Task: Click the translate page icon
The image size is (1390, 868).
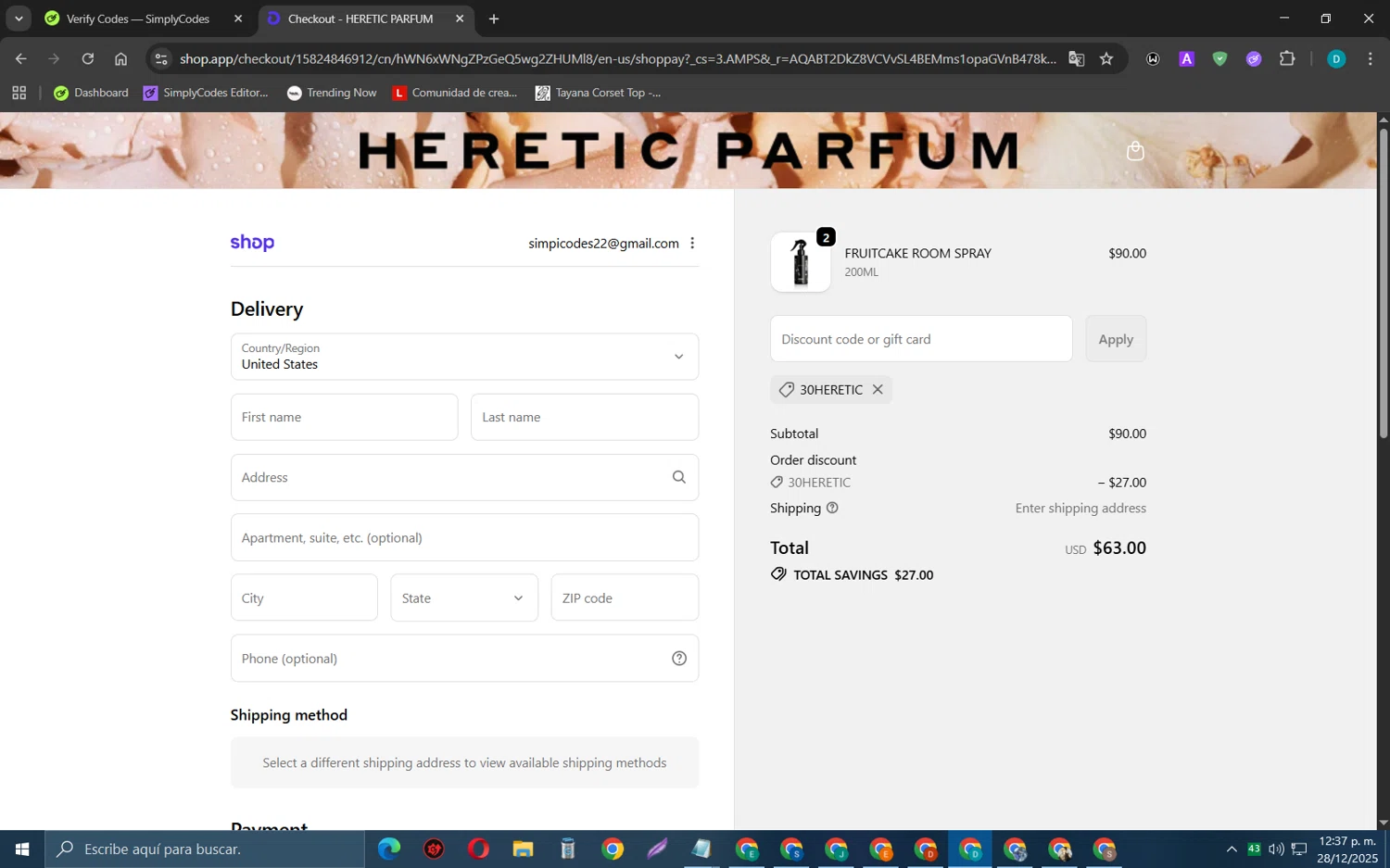Action: coord(1076,58)
